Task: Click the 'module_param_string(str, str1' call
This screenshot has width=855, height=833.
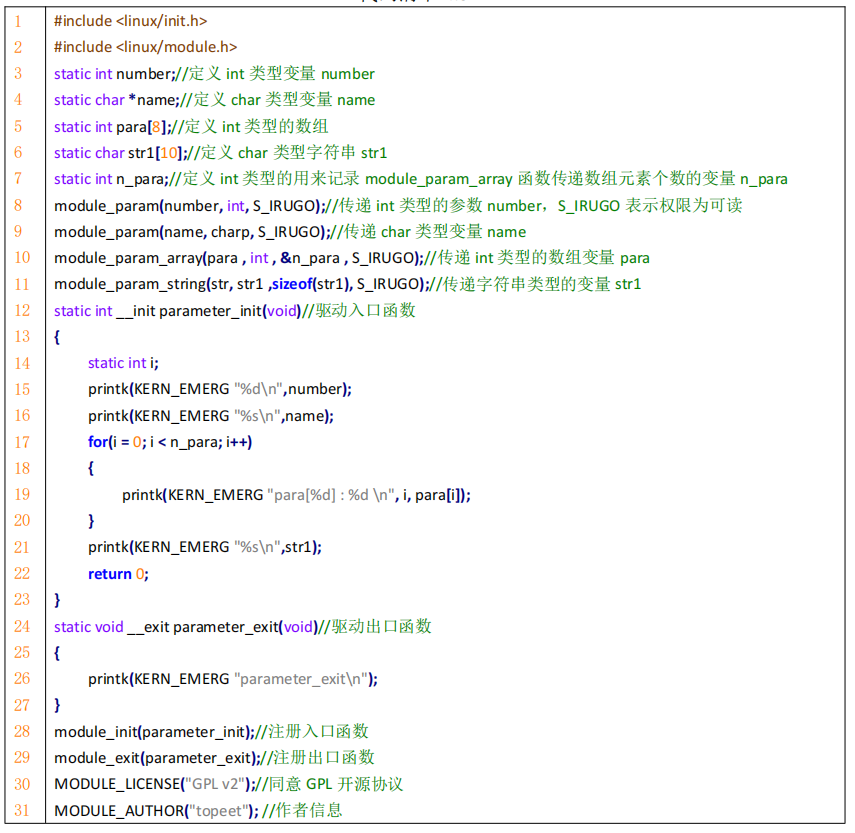Action: pyautogui.click(x=159, y=284)
